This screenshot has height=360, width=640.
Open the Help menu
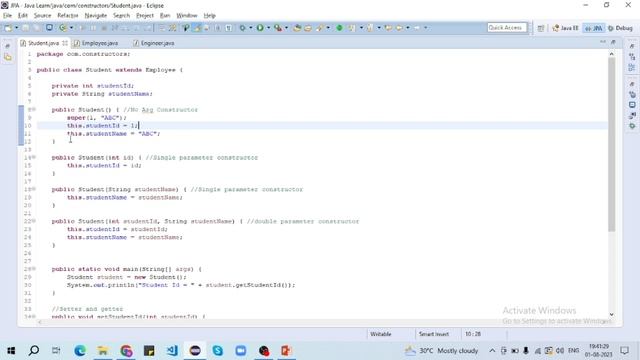[x=209, y=16]
